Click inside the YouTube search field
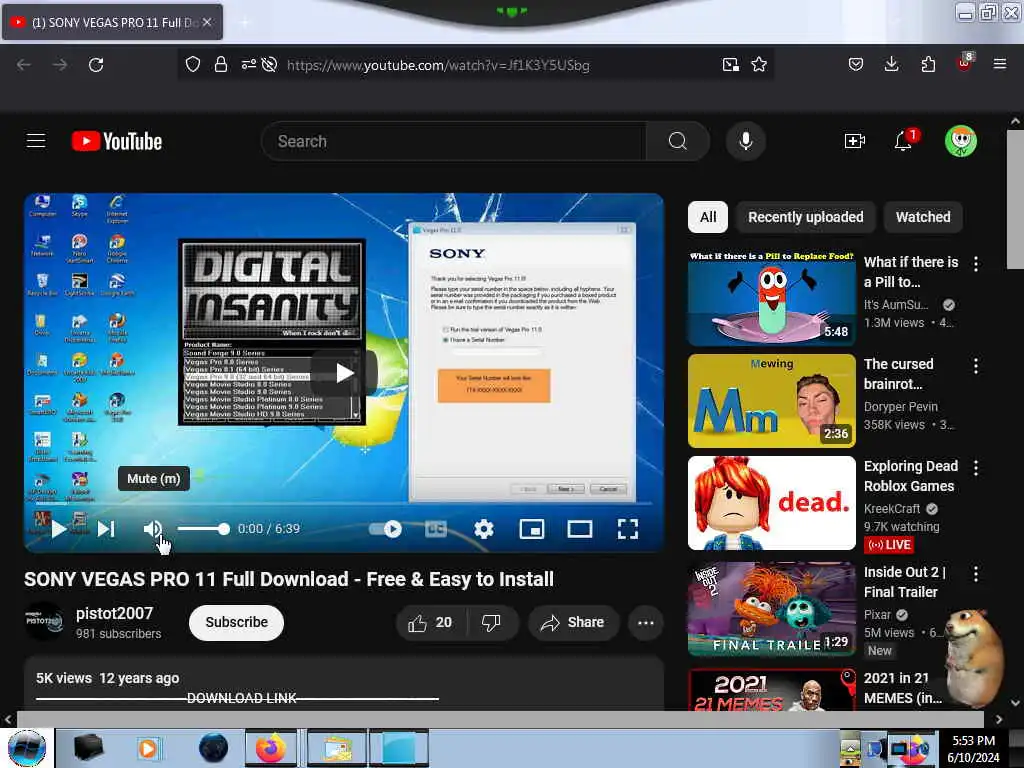 454,141
